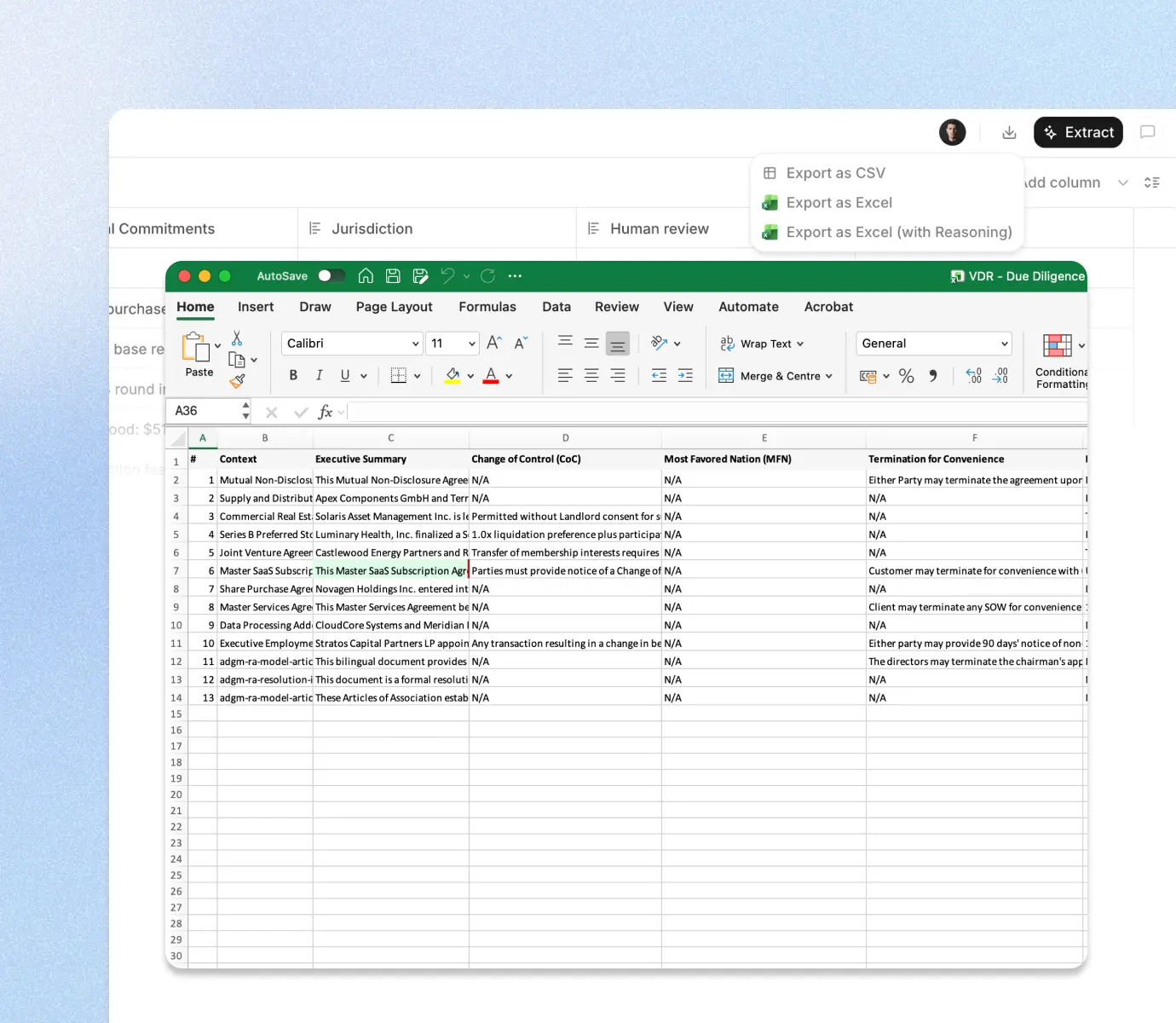The width and height of the screenshot is (1176, 1023).
Task: Apply Italic formatting
Action: [319, 375]
